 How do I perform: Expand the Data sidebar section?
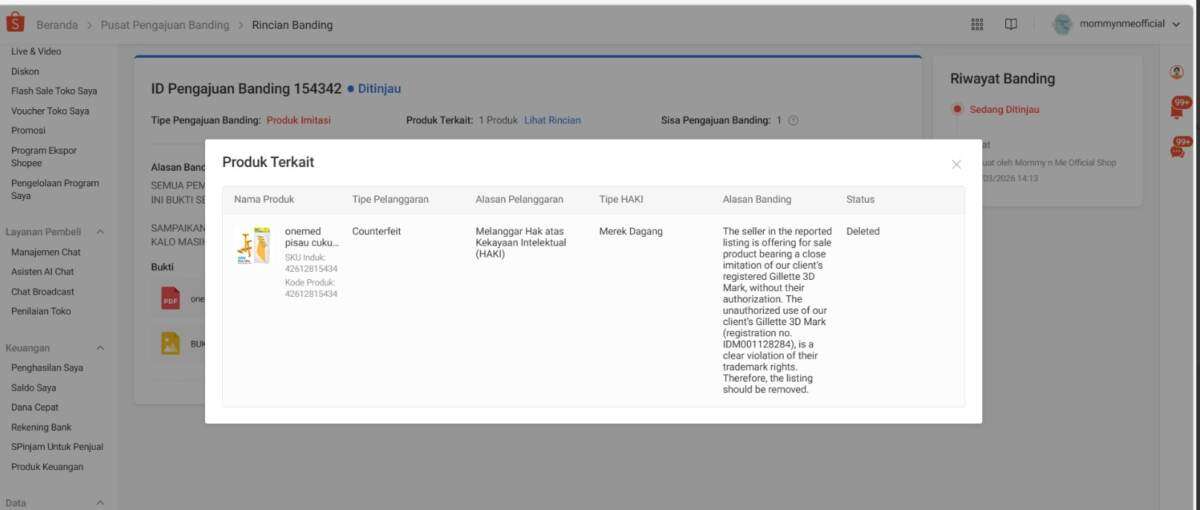pyautogui.click(x=100, y=503)
